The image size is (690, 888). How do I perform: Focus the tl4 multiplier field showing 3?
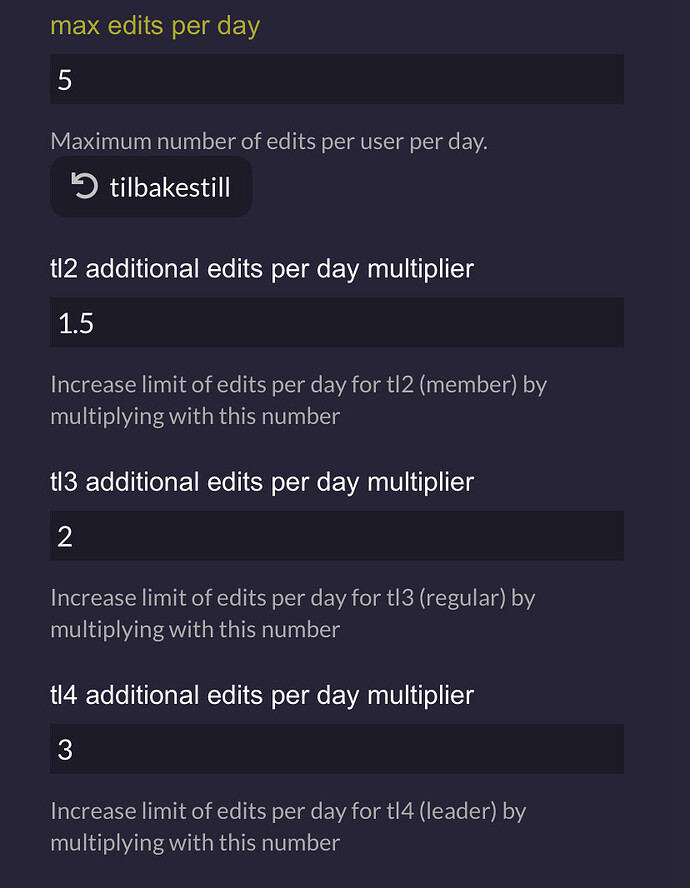(x=337, y=749)
